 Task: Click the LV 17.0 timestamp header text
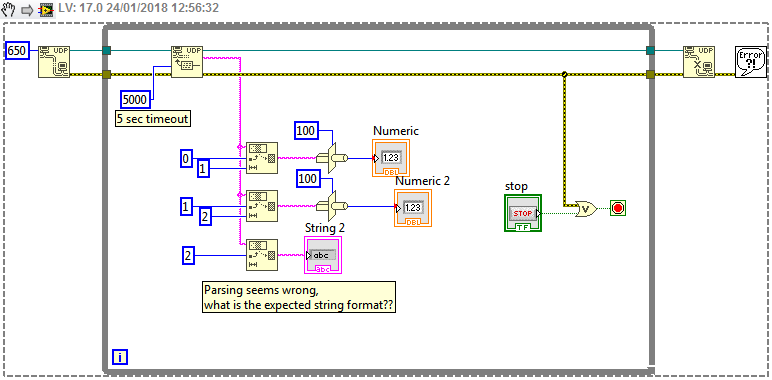click(138, 8)
